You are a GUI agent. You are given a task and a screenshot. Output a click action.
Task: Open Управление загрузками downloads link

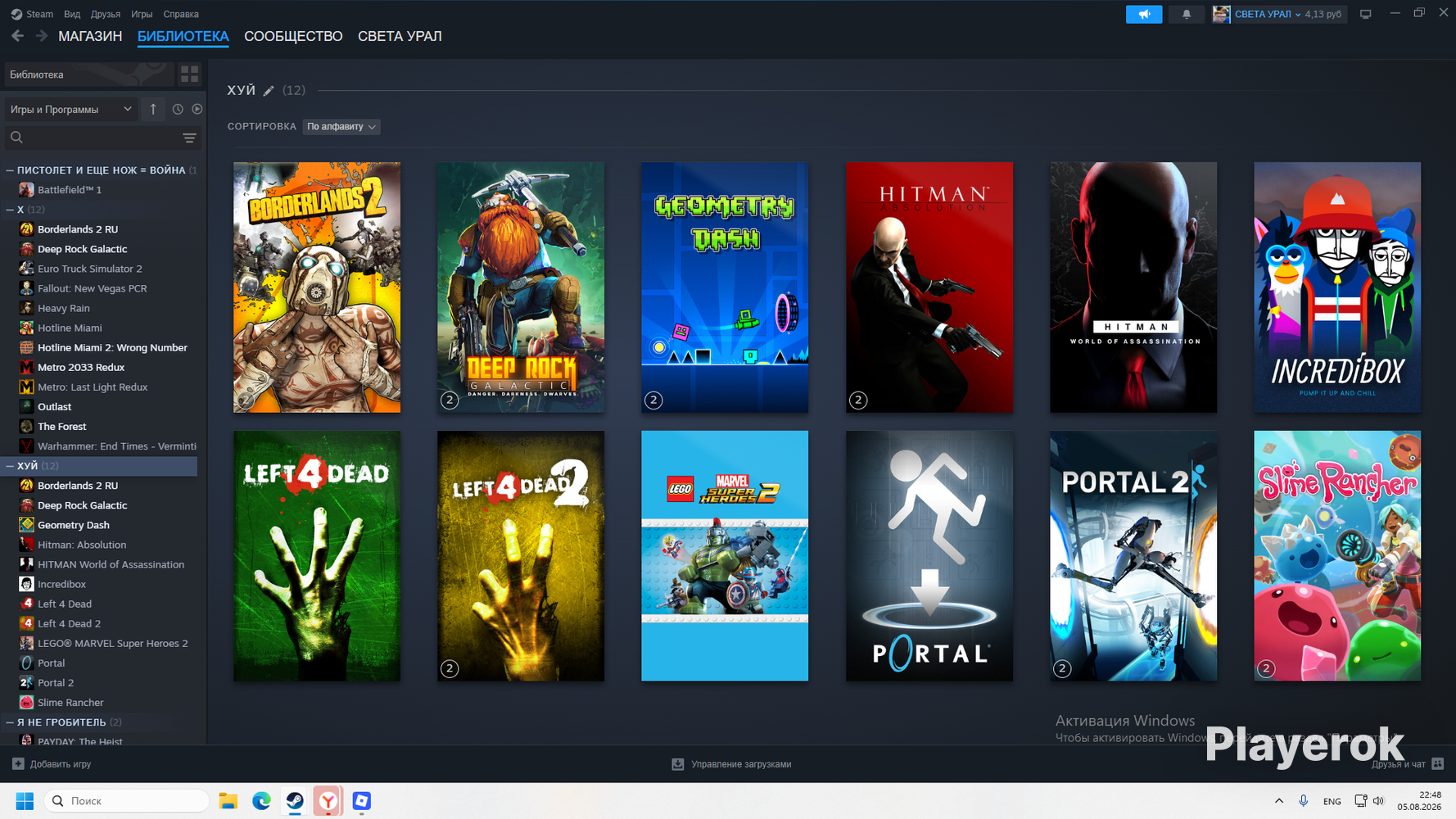coord(731,764)
